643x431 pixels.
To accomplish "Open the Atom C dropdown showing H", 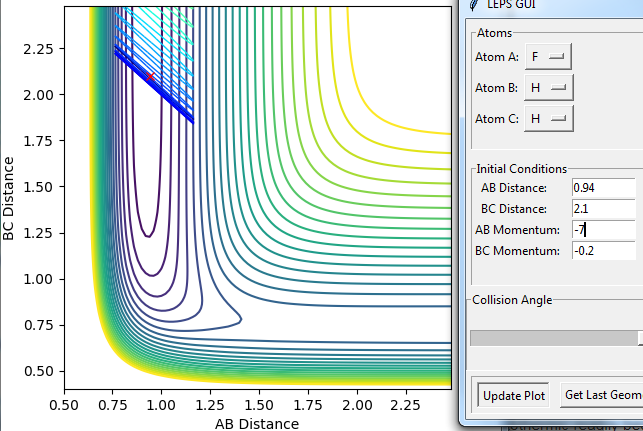I will (x=549, y=119).
